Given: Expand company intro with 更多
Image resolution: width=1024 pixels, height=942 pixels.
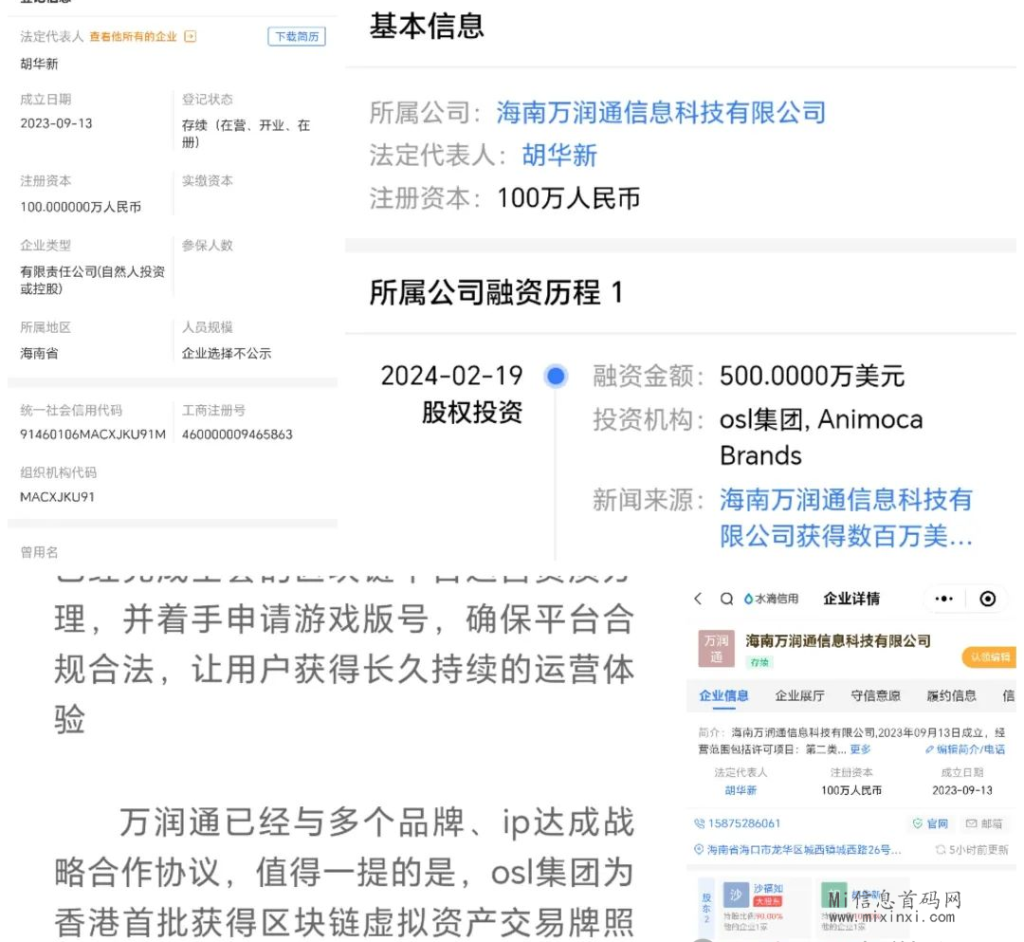Looking at the screenshot, I should tap(860, 749).
